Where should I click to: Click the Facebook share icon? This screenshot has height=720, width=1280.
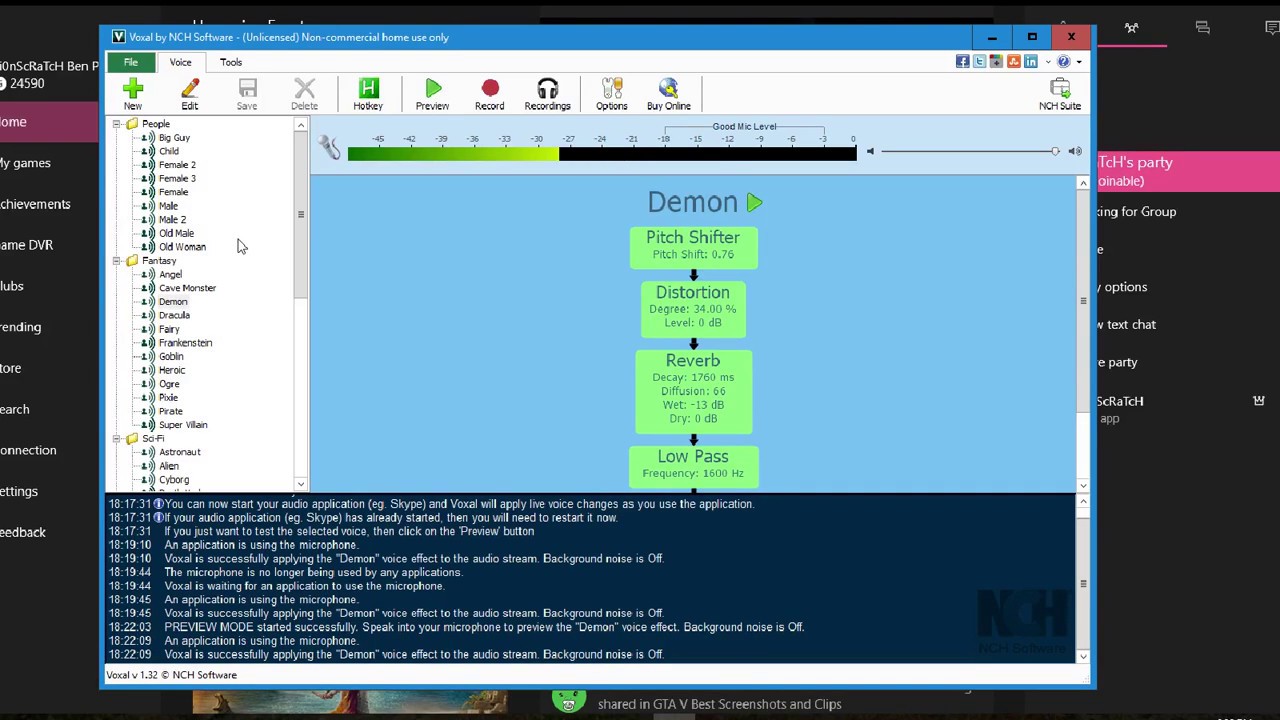click(962, 62)
